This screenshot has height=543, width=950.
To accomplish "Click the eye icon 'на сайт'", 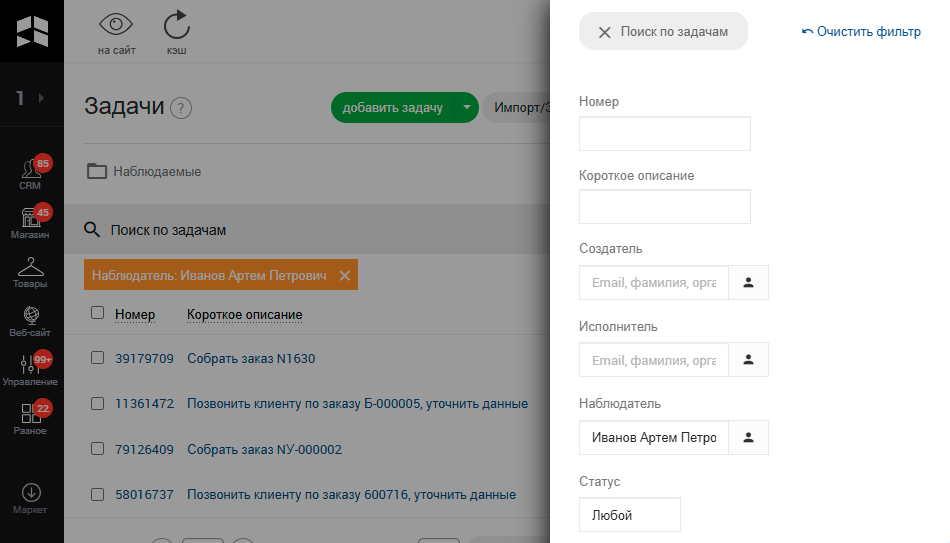I will pyautogui.click(x=116, y=26).
